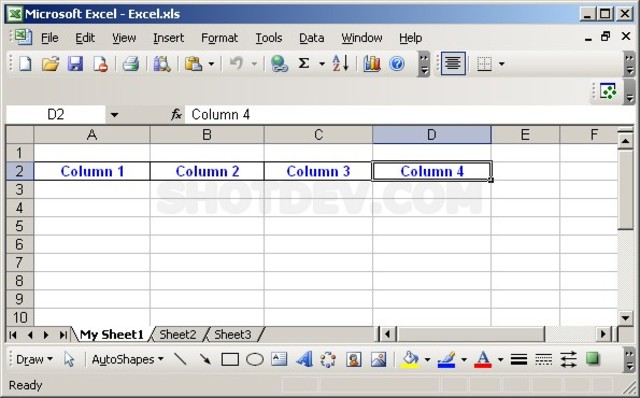Open the Borders style dropdown arrow
The width and height of the screenshot is (640, 398).
click(x=502, y=64)
